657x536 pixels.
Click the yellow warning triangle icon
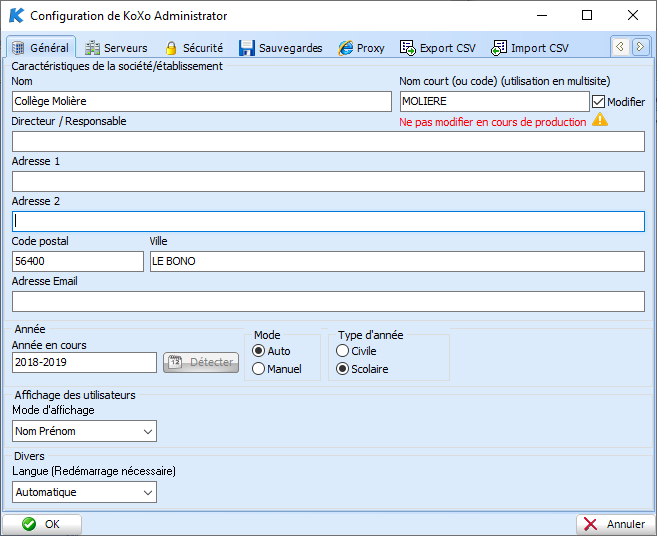(x=600, y=120)
